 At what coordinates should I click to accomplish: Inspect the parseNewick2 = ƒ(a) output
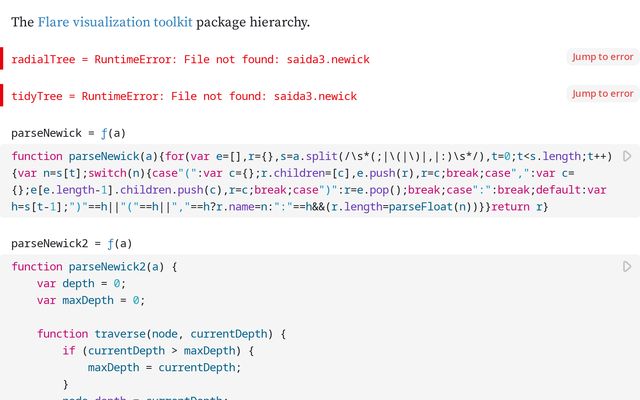[x=72, y=243]
